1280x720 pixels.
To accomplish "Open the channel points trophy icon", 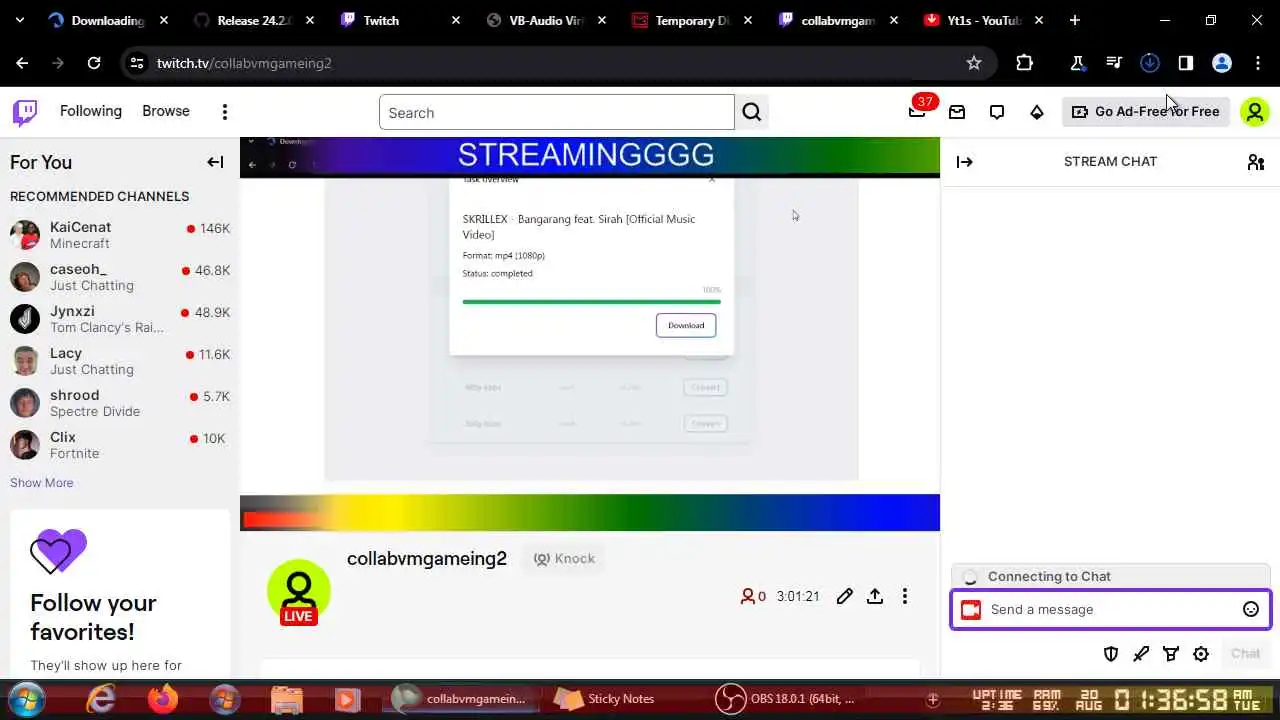I will pos(1171,653).
